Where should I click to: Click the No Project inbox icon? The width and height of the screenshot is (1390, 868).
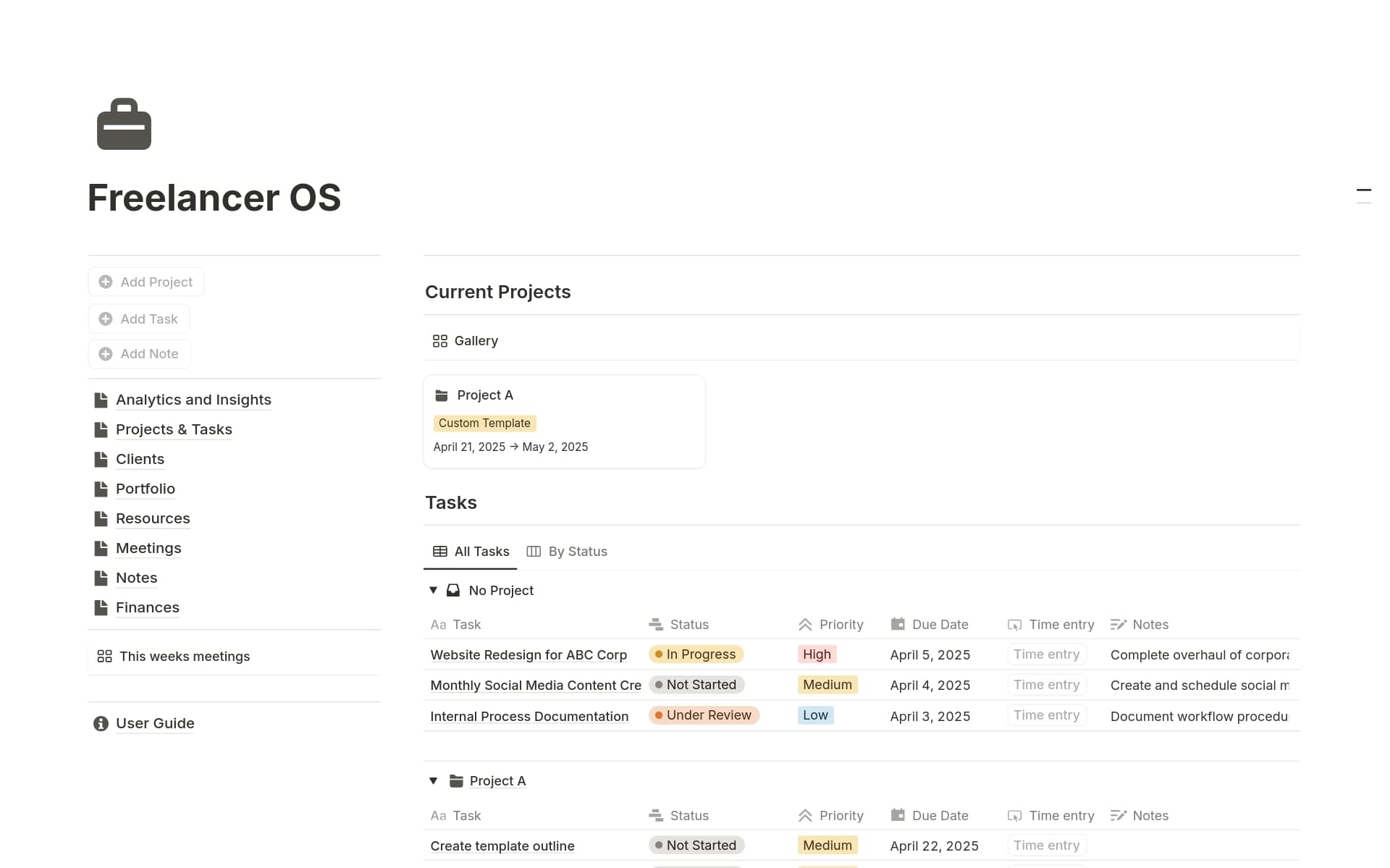[x=453, y=590]
